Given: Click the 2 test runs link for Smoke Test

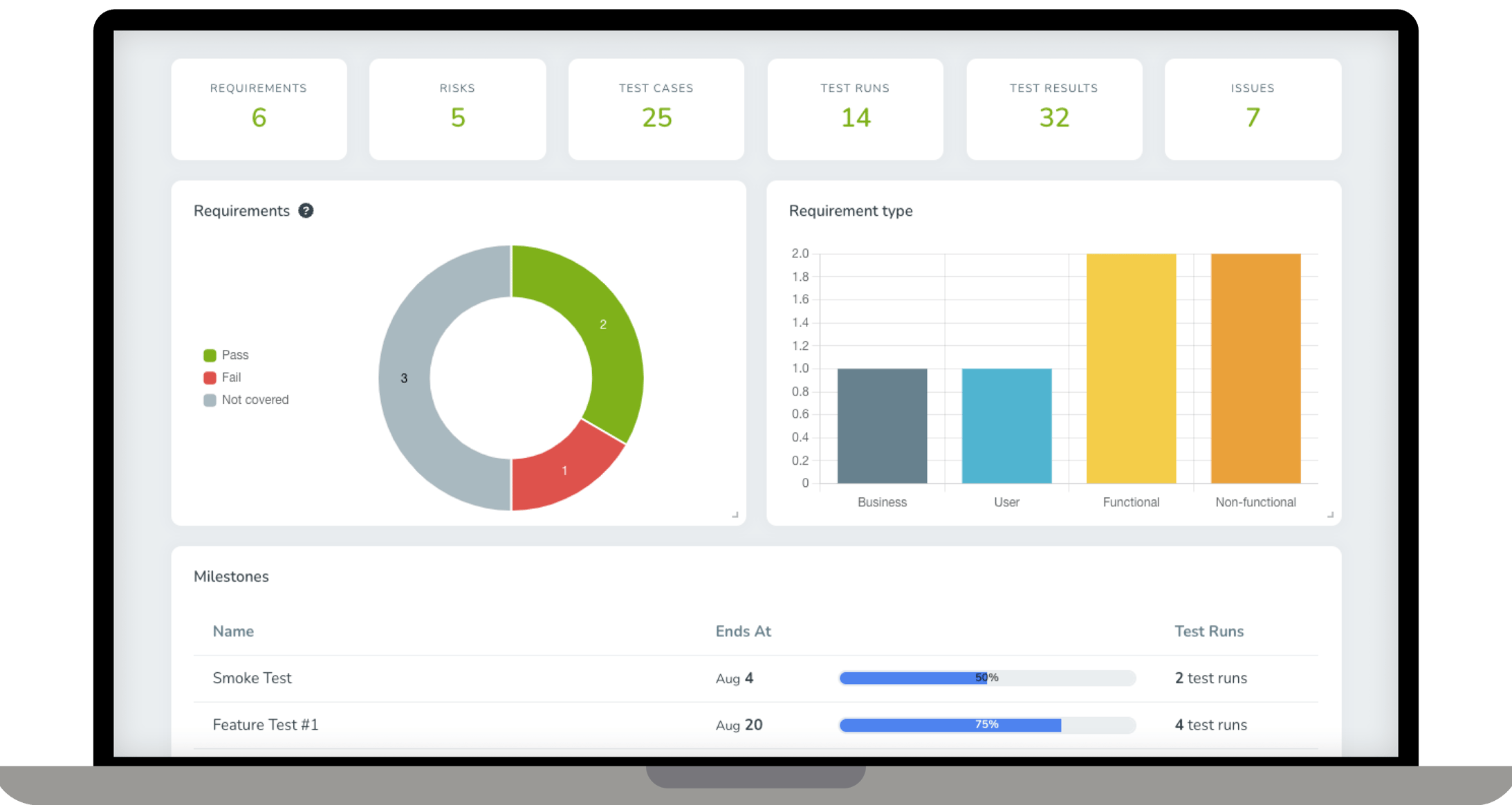Looking at the screenshot, I should (1210, 678).
